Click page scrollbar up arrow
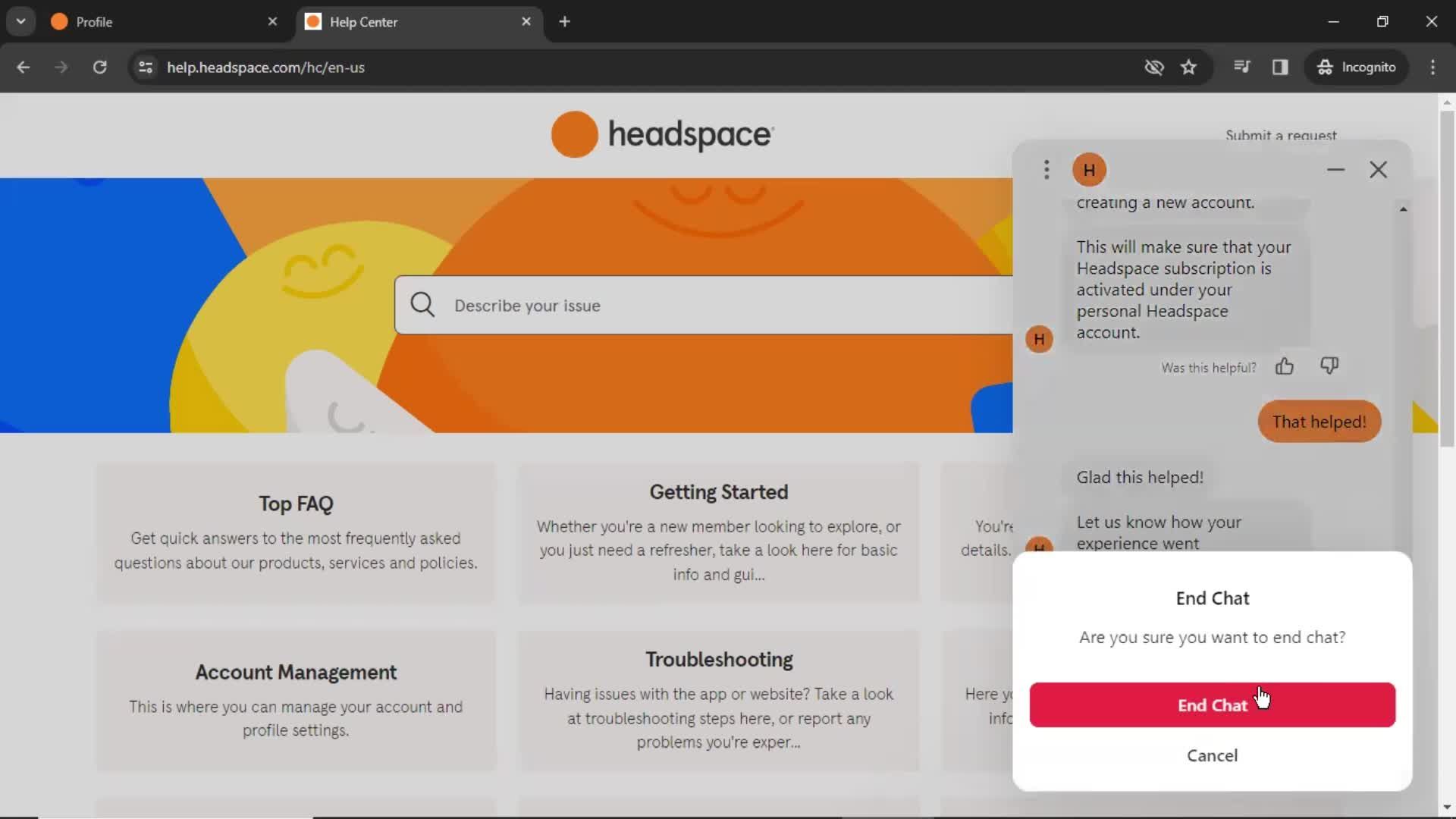 coord(1447,102)
